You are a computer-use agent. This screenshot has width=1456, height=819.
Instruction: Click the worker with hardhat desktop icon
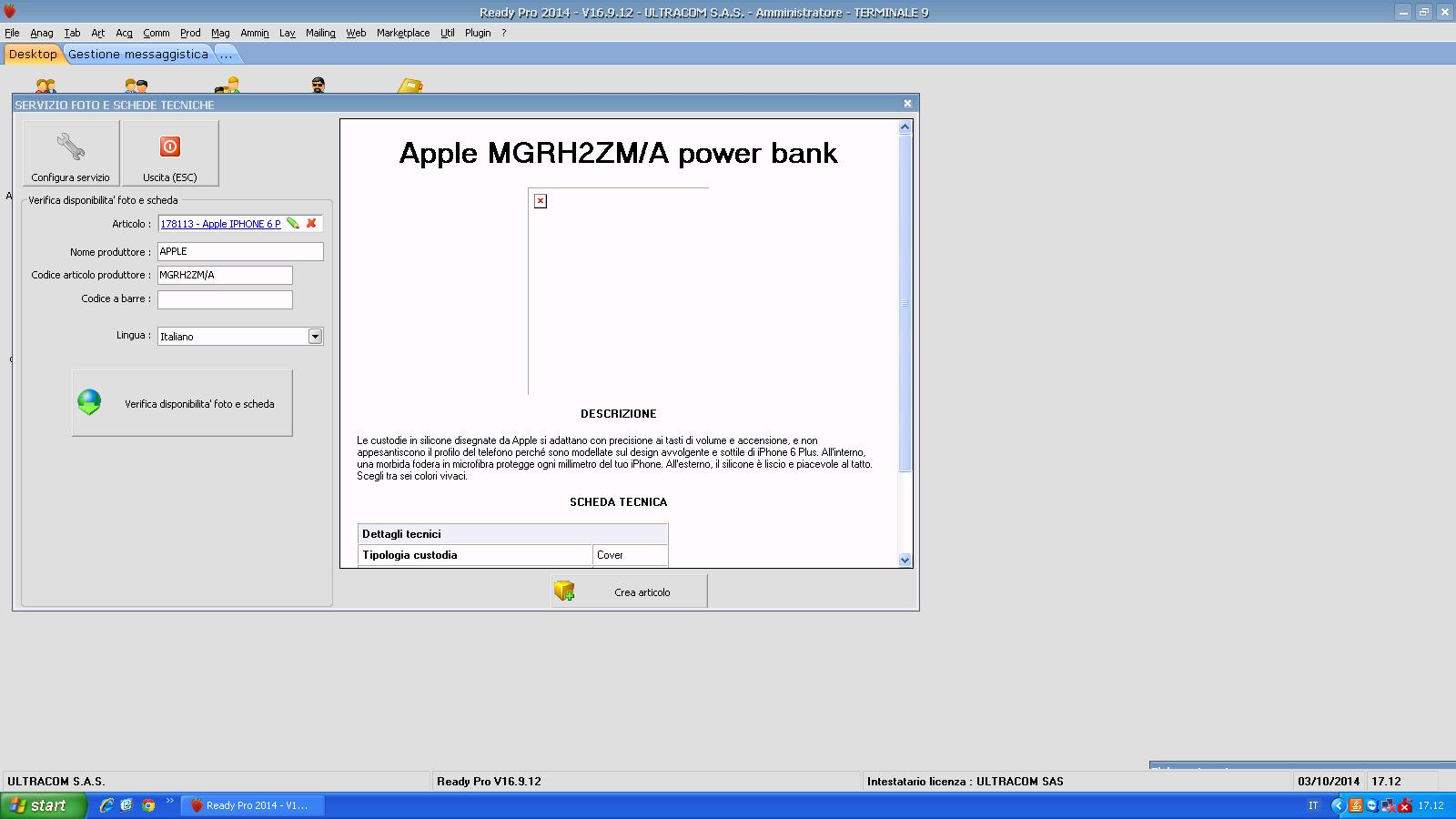[x=227, y=86]
